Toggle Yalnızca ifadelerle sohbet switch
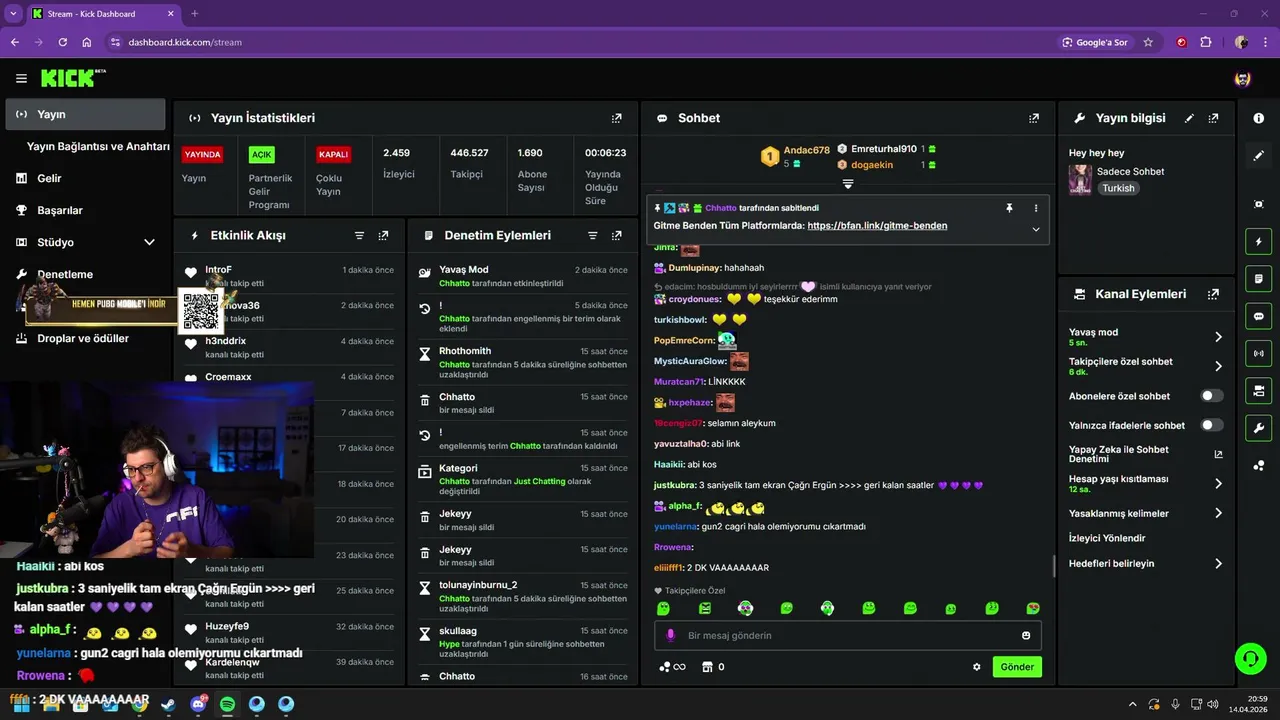This screenshot has width=1280, height=720. coord(1212,425)
